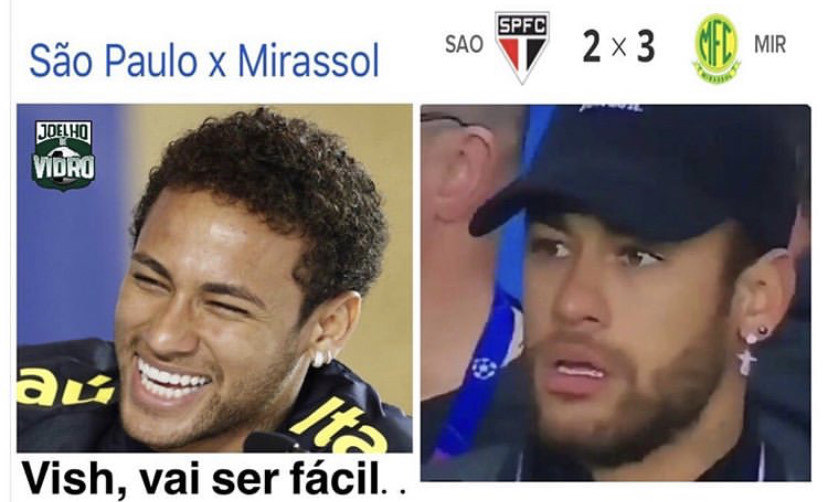Select the Joelho de Vidro logo badge
Screen dimensions: 828x502
[x=64, y=155]
